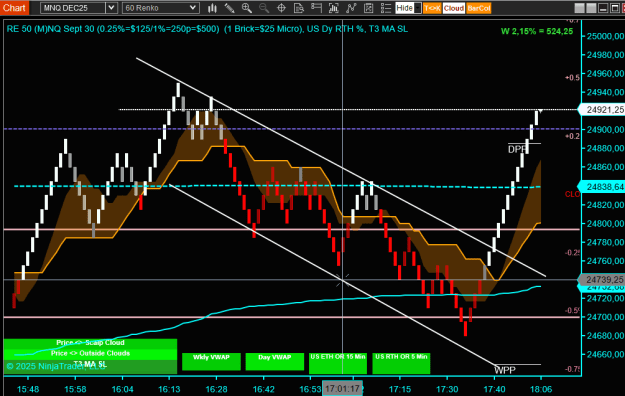The height and width of the screenshot is (396, 625).
Task: Click the 25000,00 price axis label
Action: pyautogui.click(x=605, y=36)
